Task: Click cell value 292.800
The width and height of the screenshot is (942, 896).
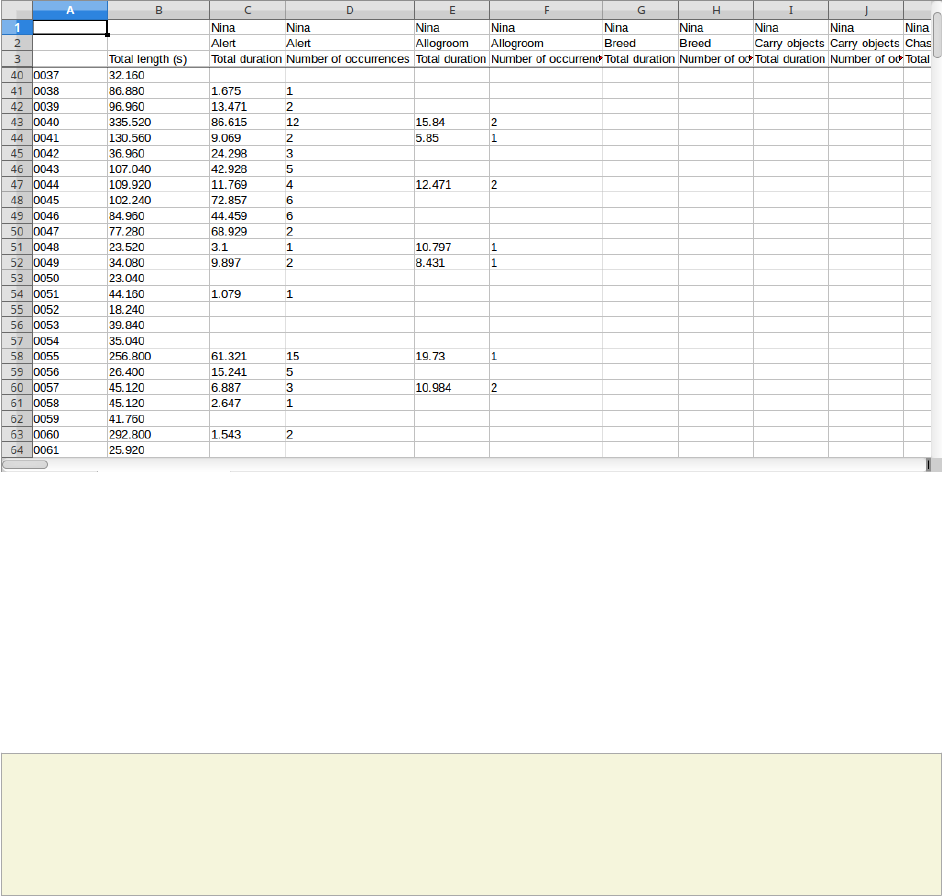Action: (159, 434)
